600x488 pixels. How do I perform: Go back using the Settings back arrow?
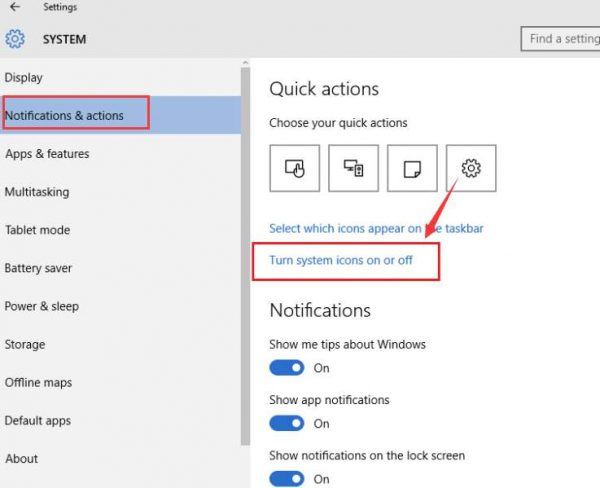click(15, 7)
